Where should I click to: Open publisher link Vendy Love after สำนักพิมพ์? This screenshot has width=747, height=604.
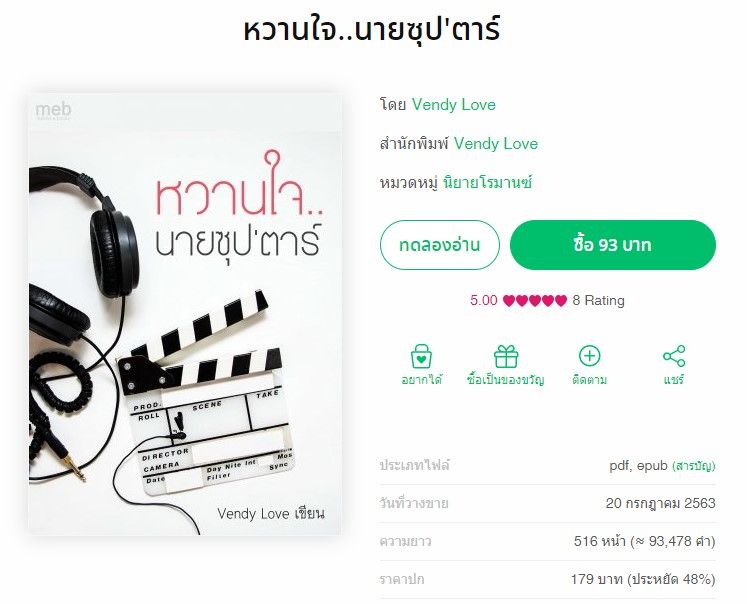pyautogui.click(x=495, y=143)
